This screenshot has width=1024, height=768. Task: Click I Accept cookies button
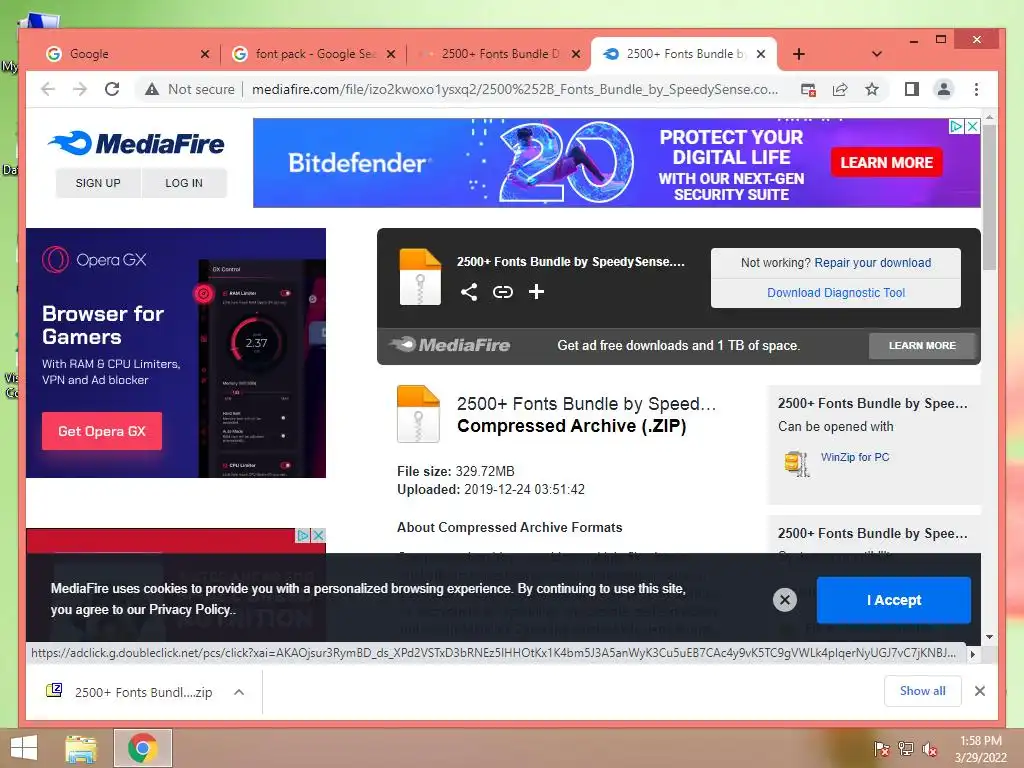[x=893, y=600]
